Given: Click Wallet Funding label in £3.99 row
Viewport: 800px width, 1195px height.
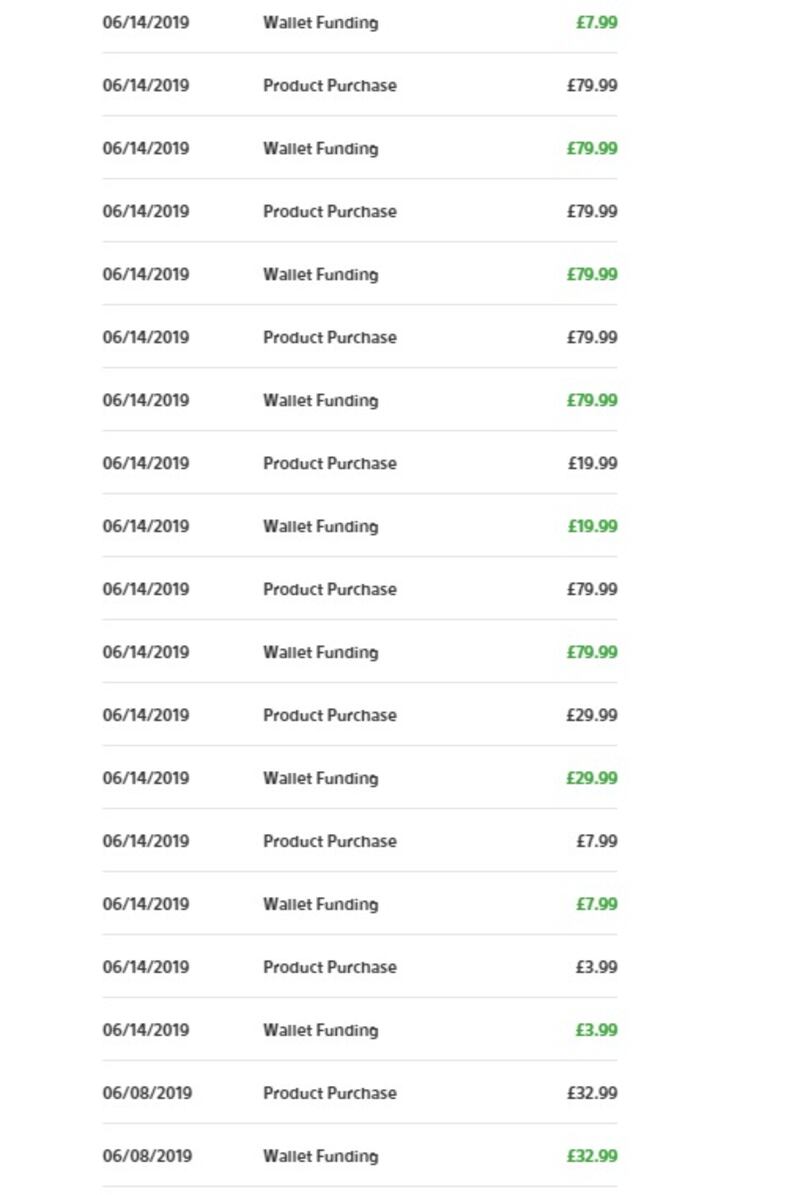Looking at the screenshot, I should (320, 1030).
